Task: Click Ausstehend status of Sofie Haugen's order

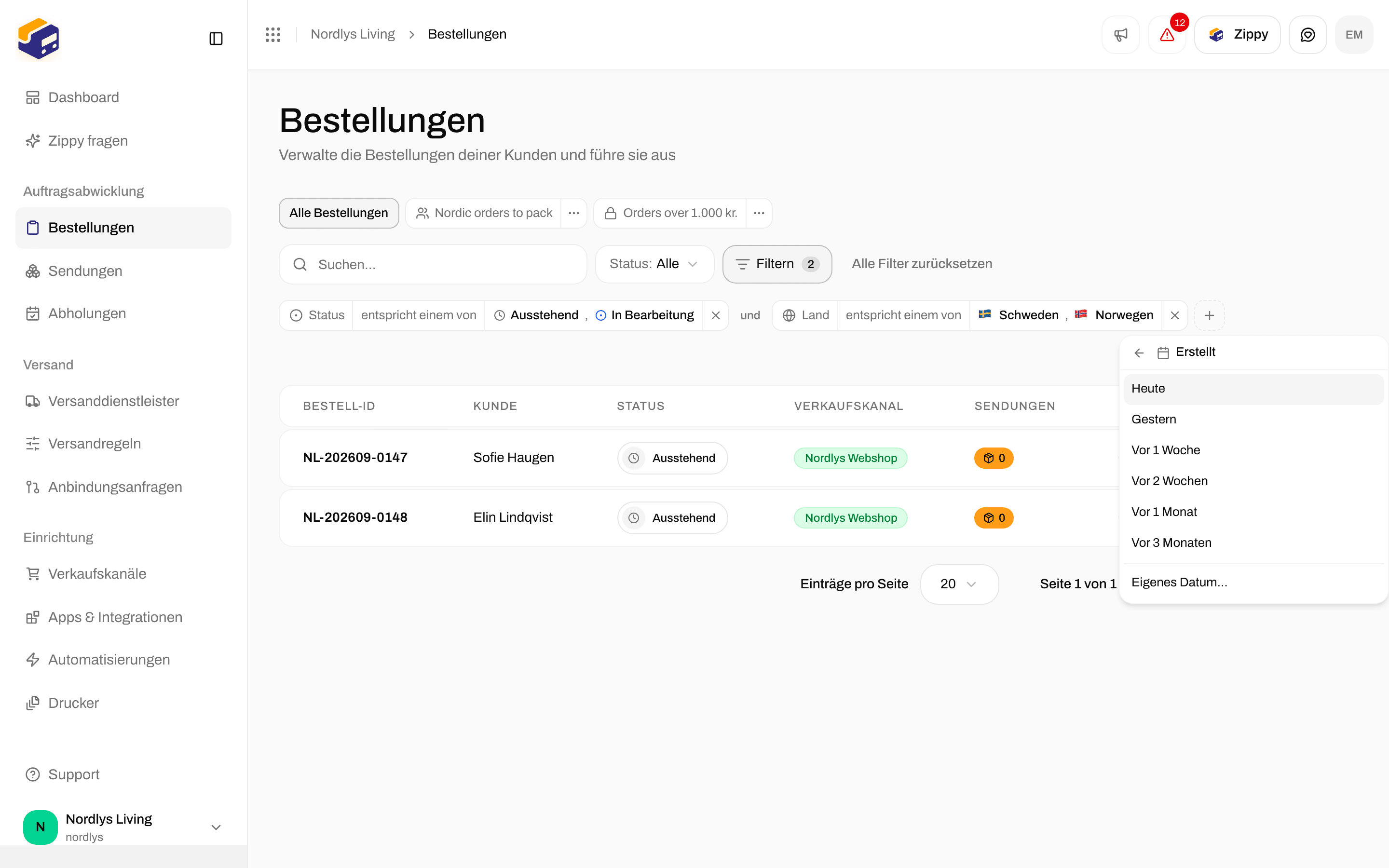Action: point(673,458)
